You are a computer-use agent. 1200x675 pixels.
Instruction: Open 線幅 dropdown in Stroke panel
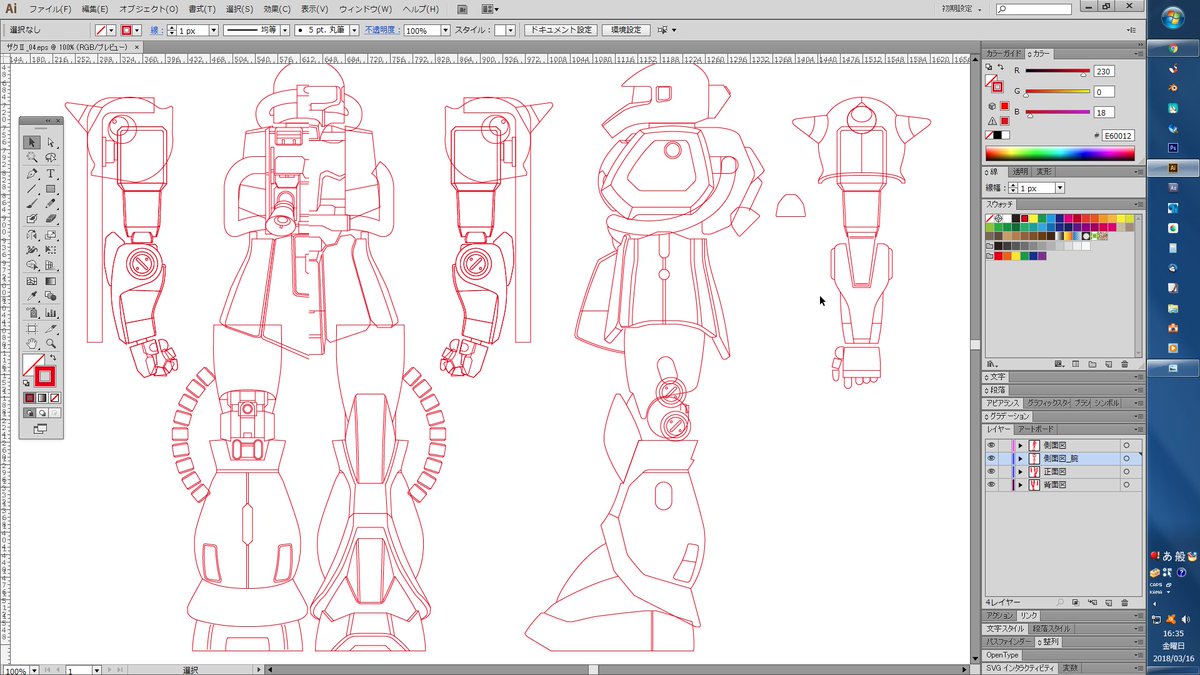[1059, 188]
